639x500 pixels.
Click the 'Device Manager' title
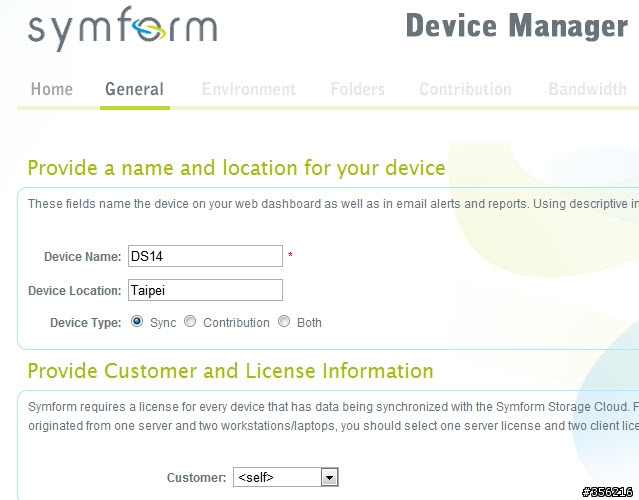click(517, 26)
